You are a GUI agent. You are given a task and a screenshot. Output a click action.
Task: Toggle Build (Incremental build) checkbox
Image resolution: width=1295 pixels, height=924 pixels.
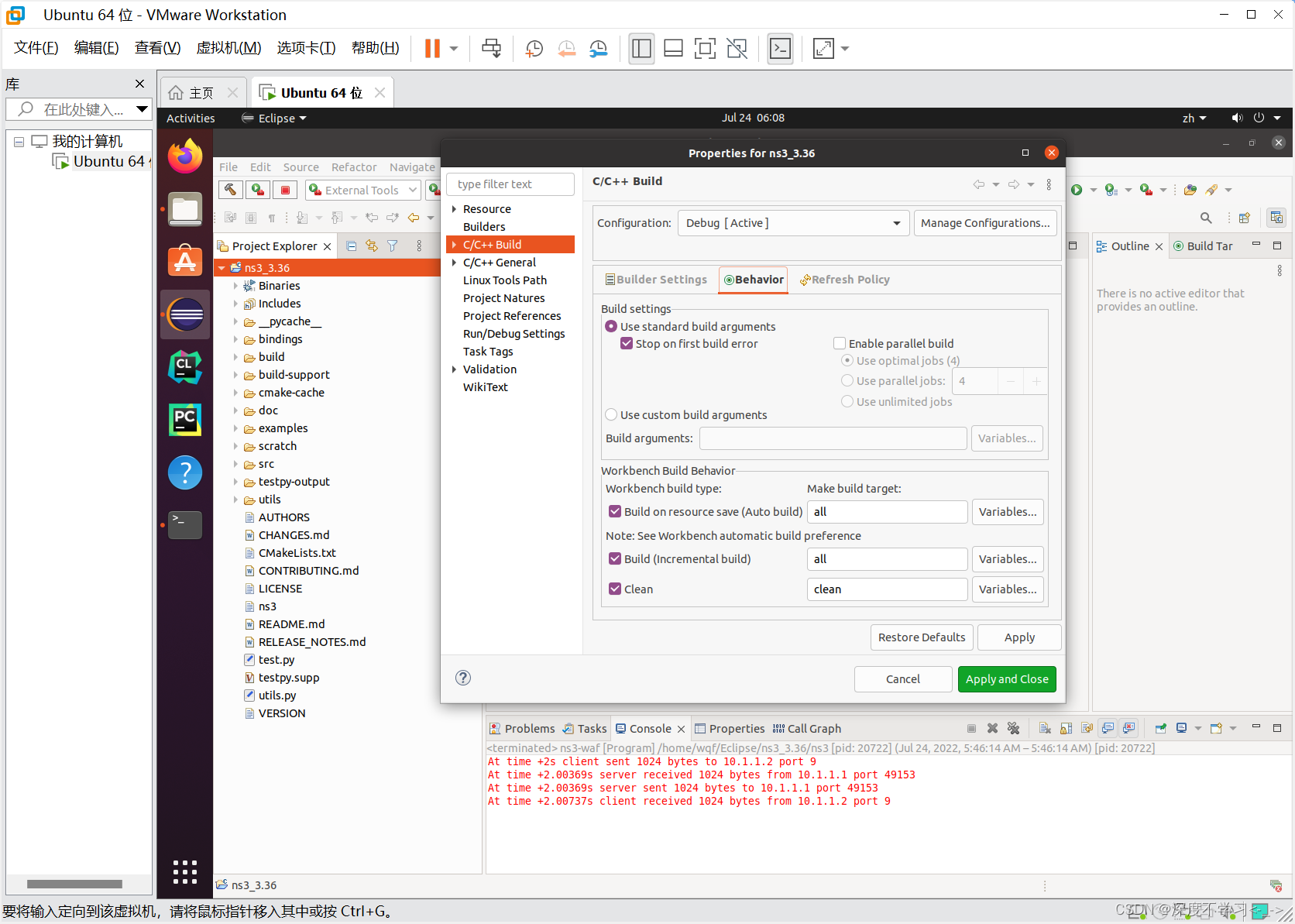615,558
